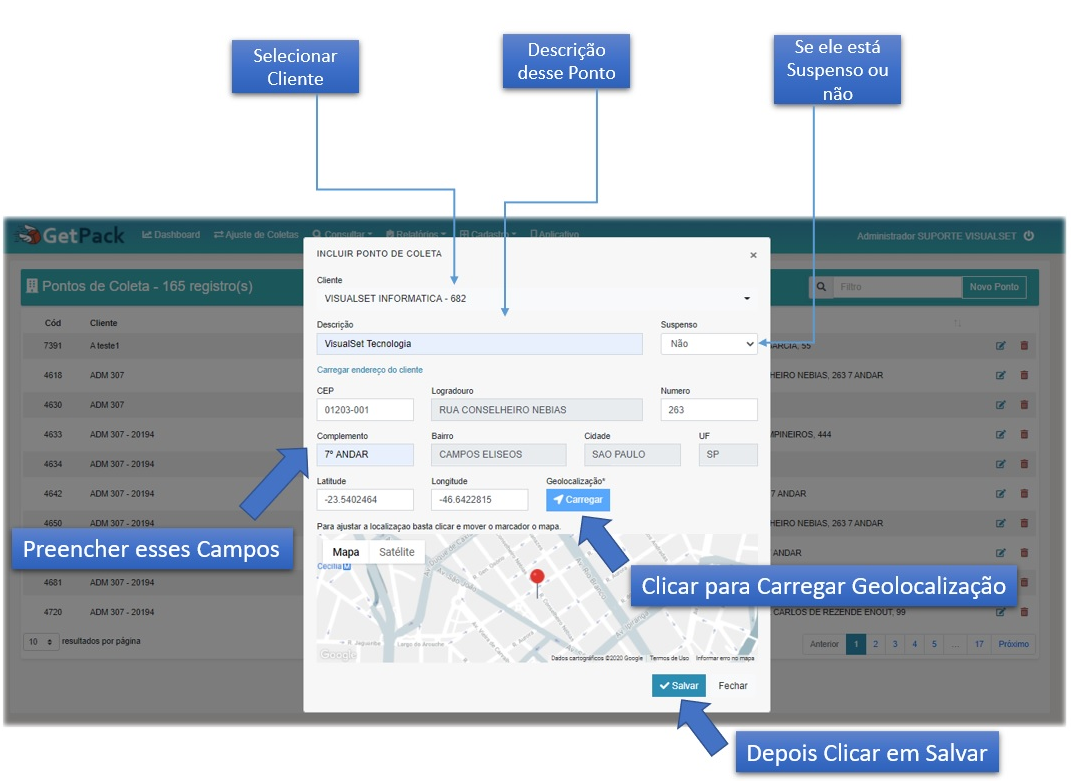The image size is (1071, 781).
Task: Open Ajuste de Coletas in the navbar
Action: point(256,234)
